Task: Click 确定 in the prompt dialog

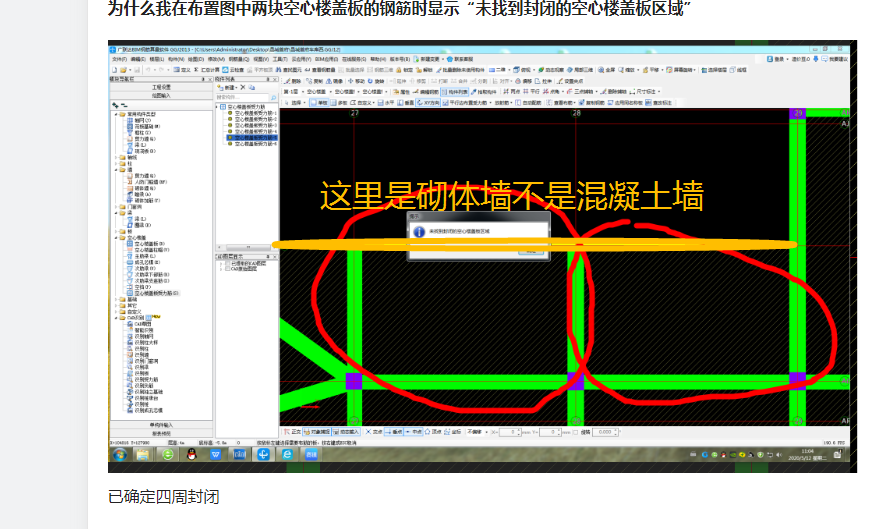Action: [531, 251]
